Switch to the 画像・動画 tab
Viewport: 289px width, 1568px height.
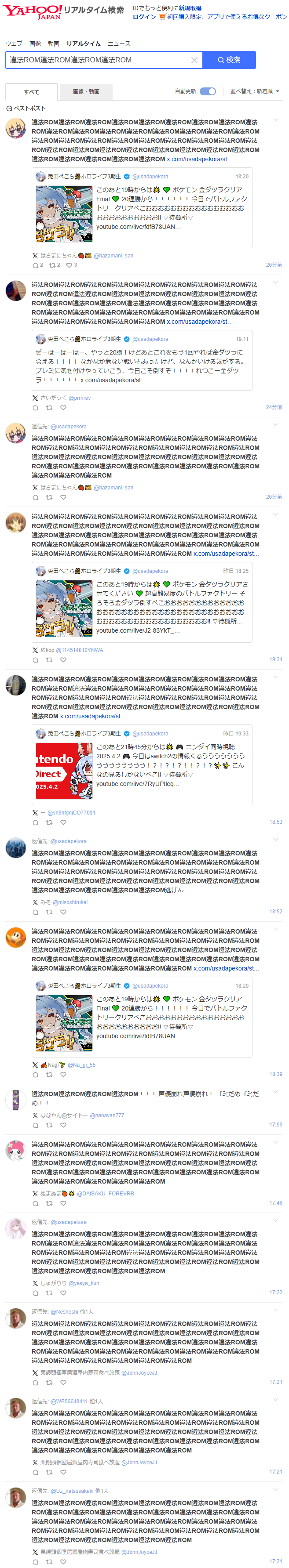86,92
